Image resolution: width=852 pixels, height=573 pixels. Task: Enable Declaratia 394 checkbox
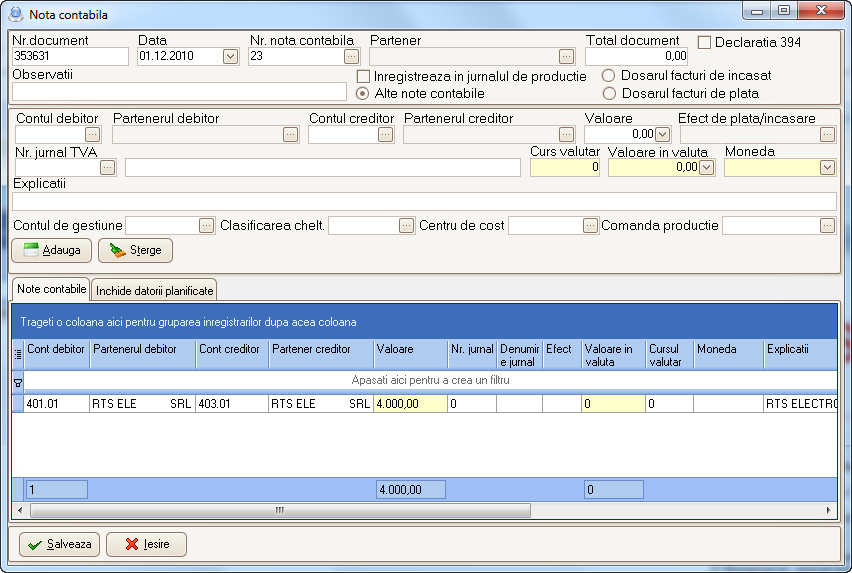[704, 43]
